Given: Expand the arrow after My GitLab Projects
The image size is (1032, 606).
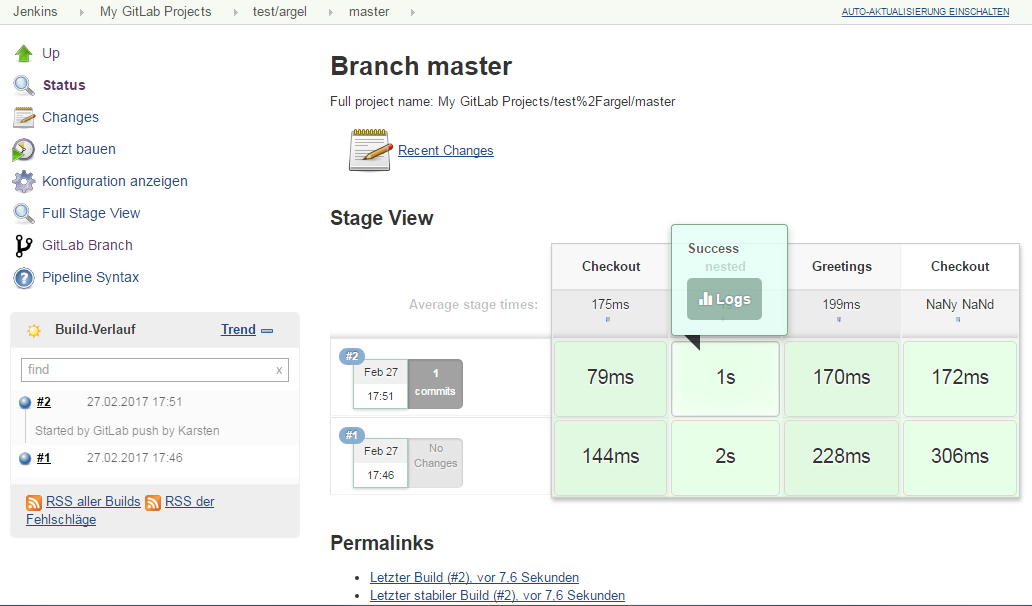Looking at the screenshot, I should coord(235,13).
